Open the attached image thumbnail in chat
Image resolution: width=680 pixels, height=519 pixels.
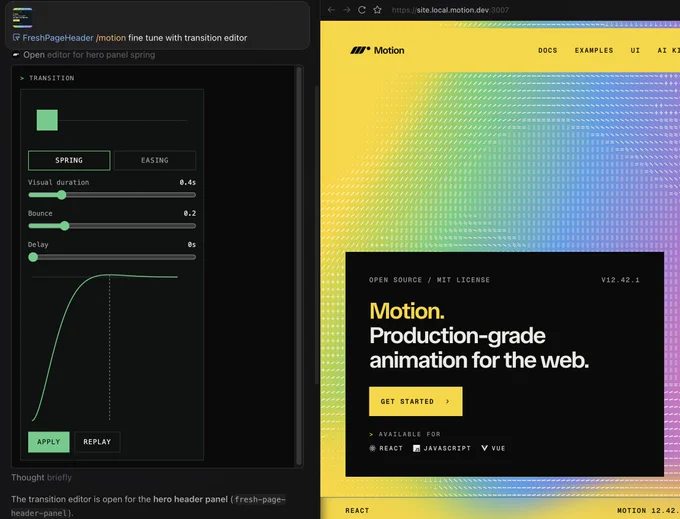[x=22, y=18]
